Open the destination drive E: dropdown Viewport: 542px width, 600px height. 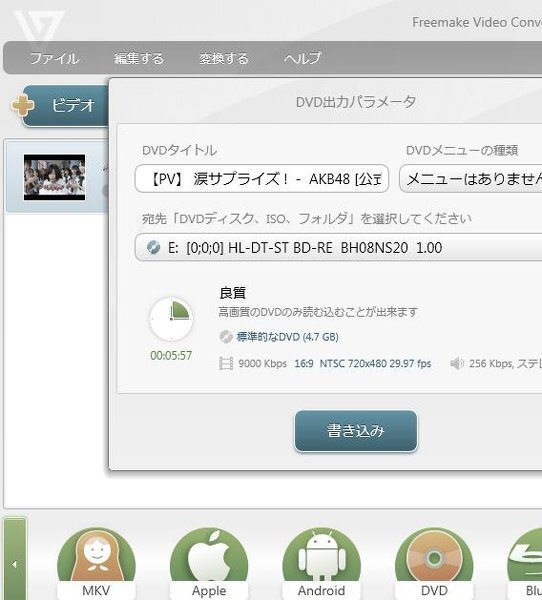coord(338,248)
